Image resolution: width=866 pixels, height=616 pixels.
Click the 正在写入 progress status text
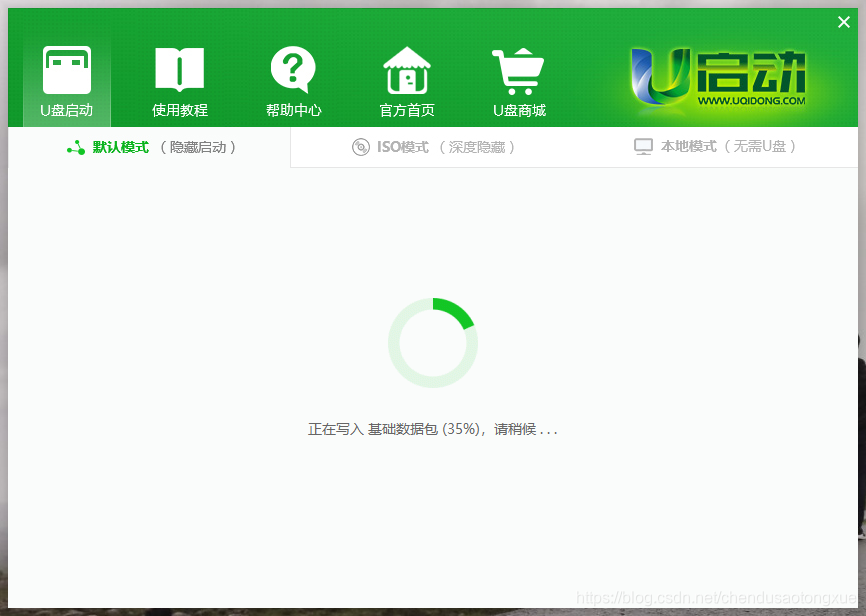(x=432, y=428)
